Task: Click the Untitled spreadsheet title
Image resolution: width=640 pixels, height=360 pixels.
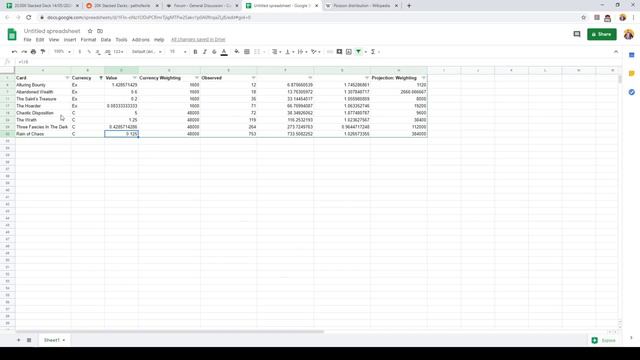Action: 52,31
